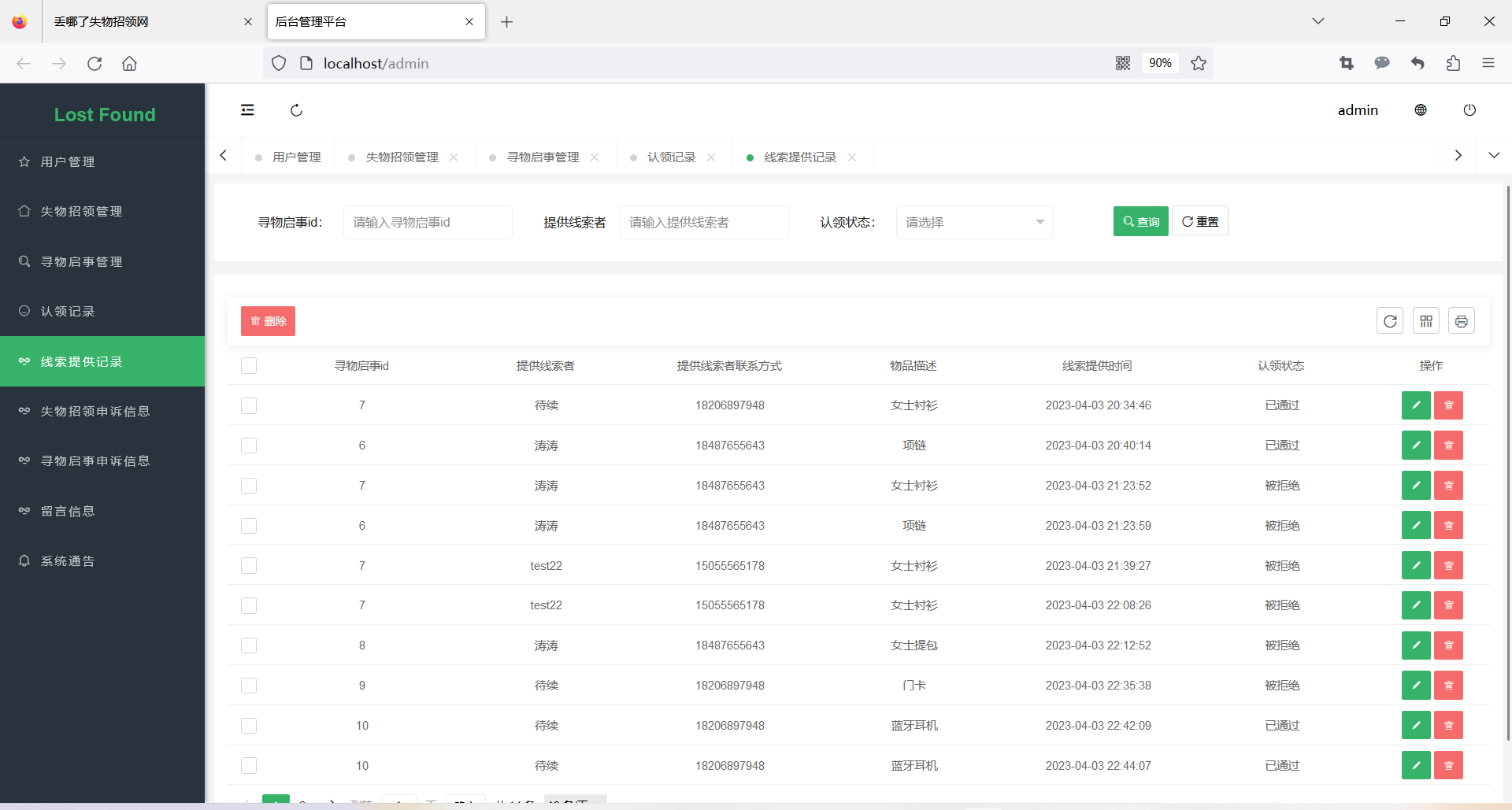1512x810 pixels.
Task: Click the red 删除 batch delete button
Action: (x=268, y=321)
